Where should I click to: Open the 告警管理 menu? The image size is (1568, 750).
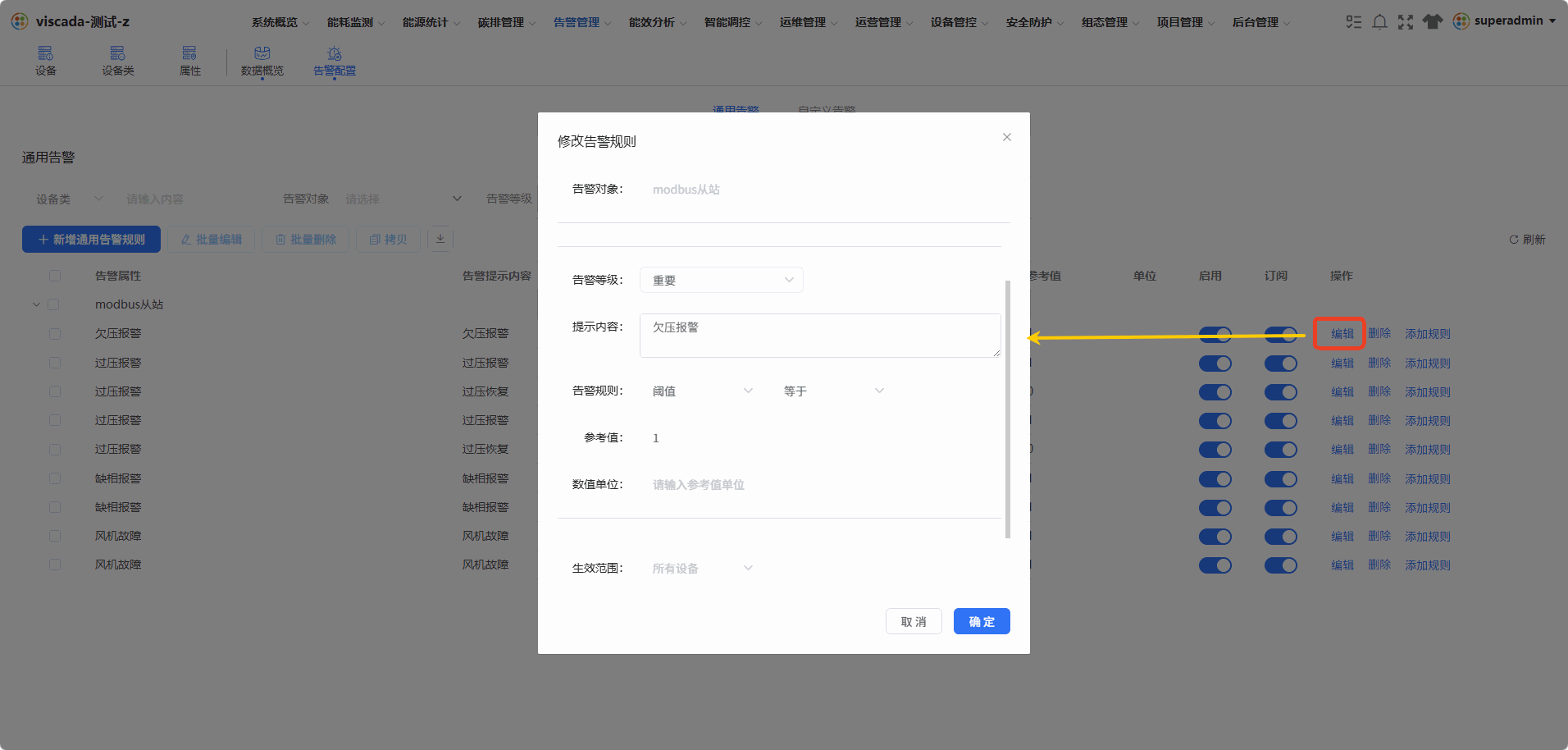582,22
